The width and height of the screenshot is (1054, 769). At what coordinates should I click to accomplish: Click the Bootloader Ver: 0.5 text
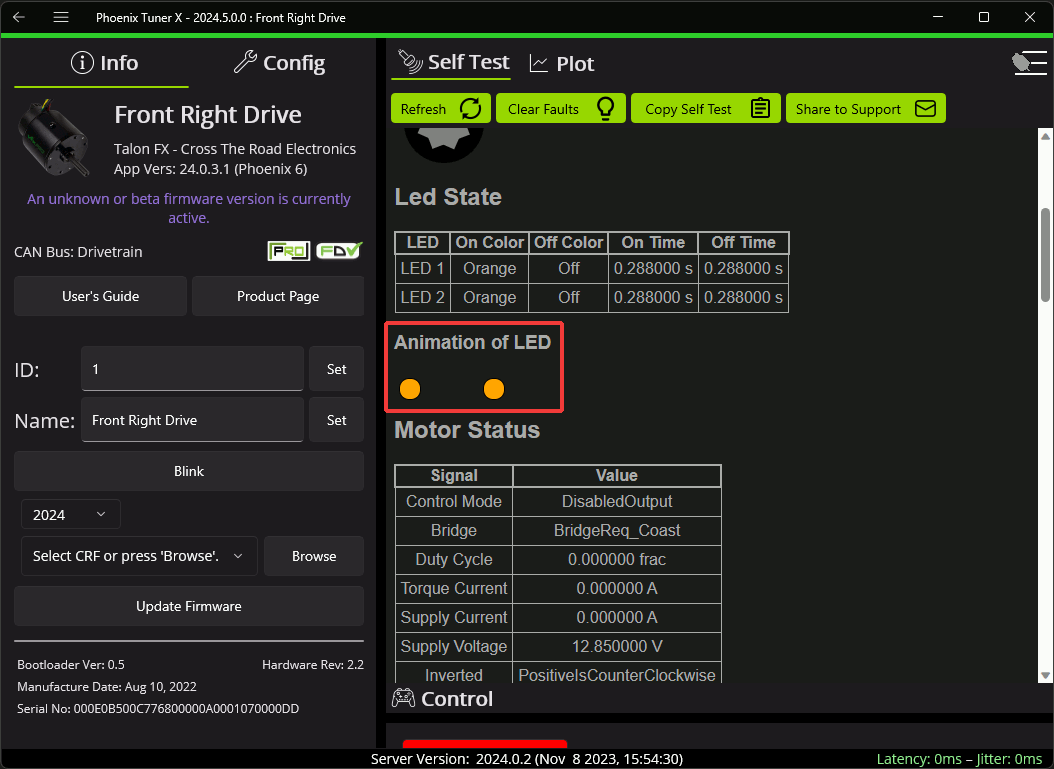[x=71, y=664]
